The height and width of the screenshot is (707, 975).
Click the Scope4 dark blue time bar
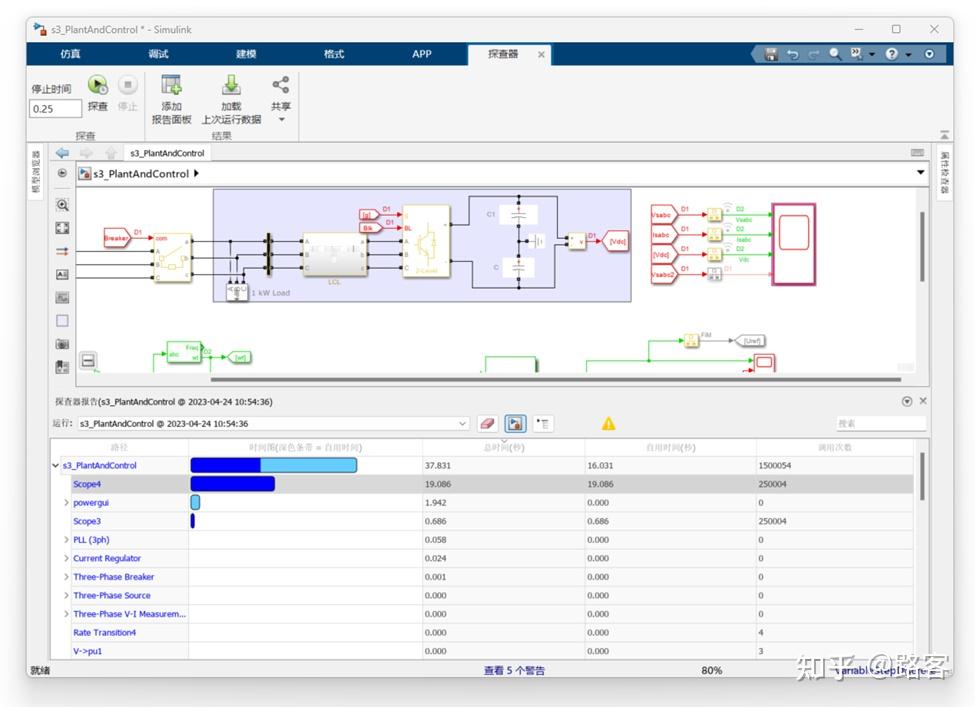[x=233, y=484]
